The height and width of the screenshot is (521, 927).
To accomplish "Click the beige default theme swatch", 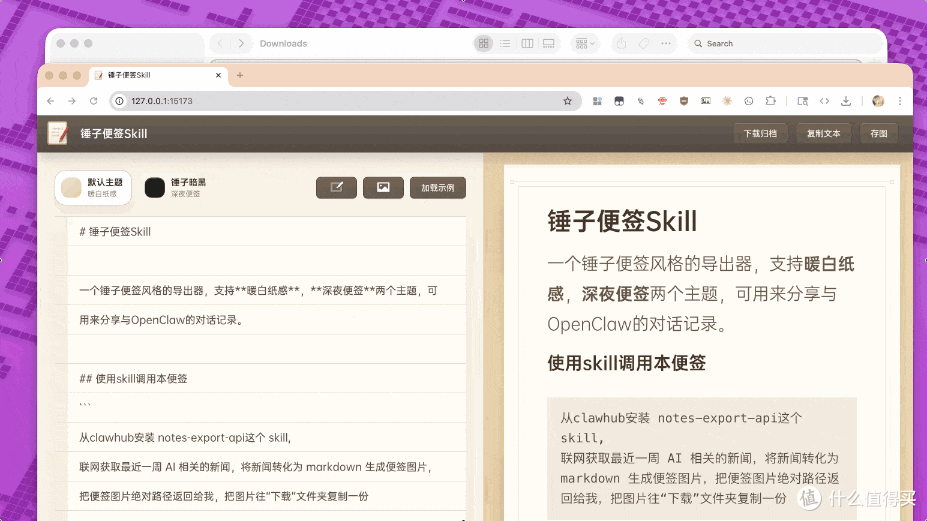I will click(x=71, y=187).
